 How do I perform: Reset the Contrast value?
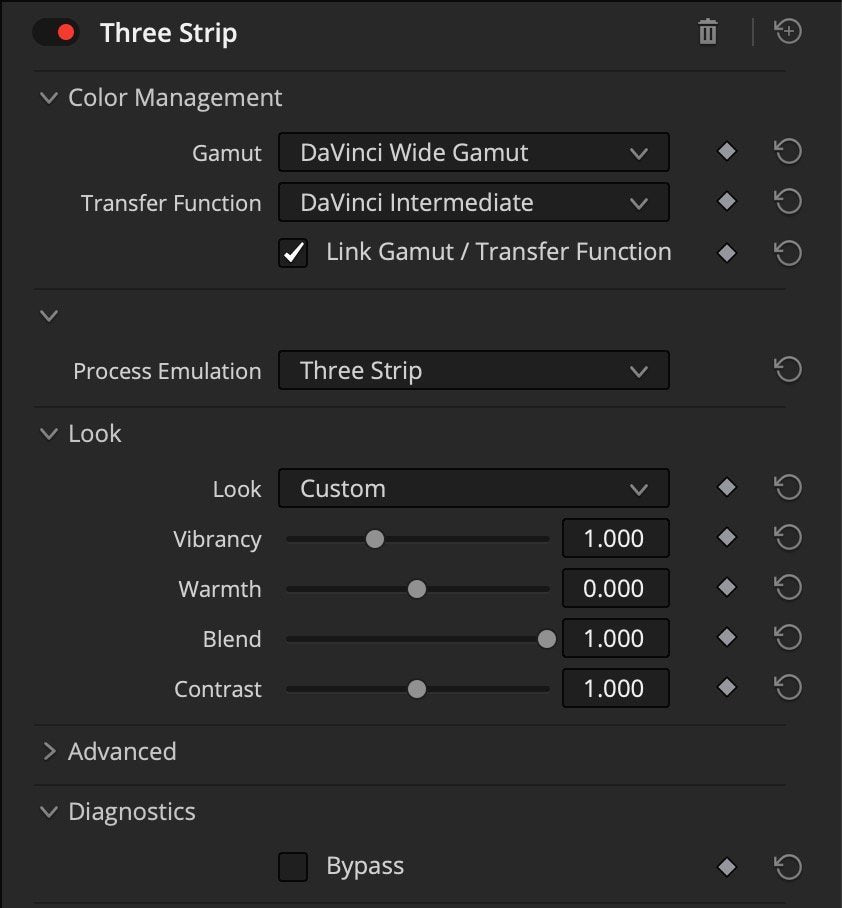point(788,687)
